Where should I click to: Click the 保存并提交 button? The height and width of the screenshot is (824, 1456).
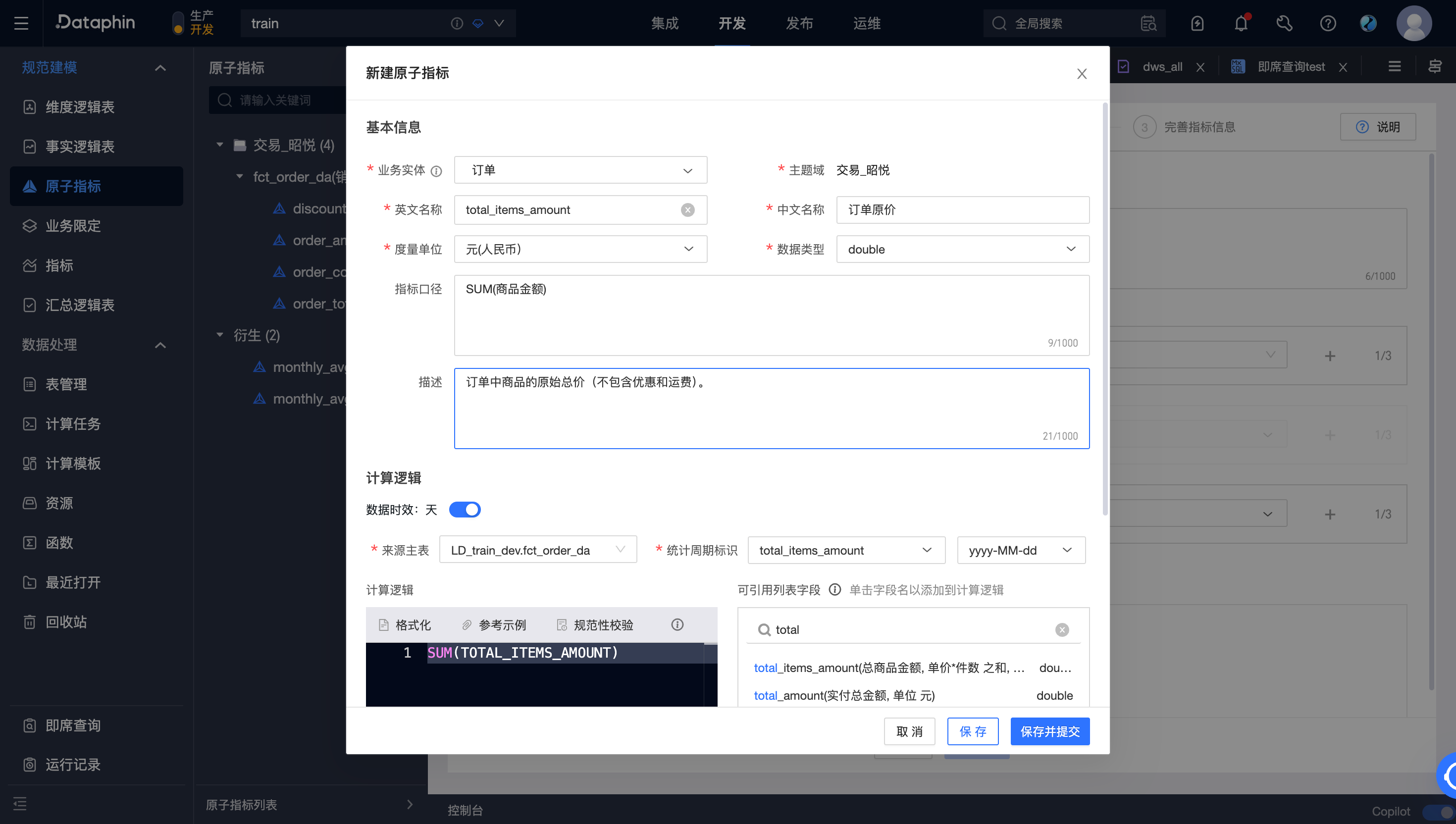[x=1050, y=731]
